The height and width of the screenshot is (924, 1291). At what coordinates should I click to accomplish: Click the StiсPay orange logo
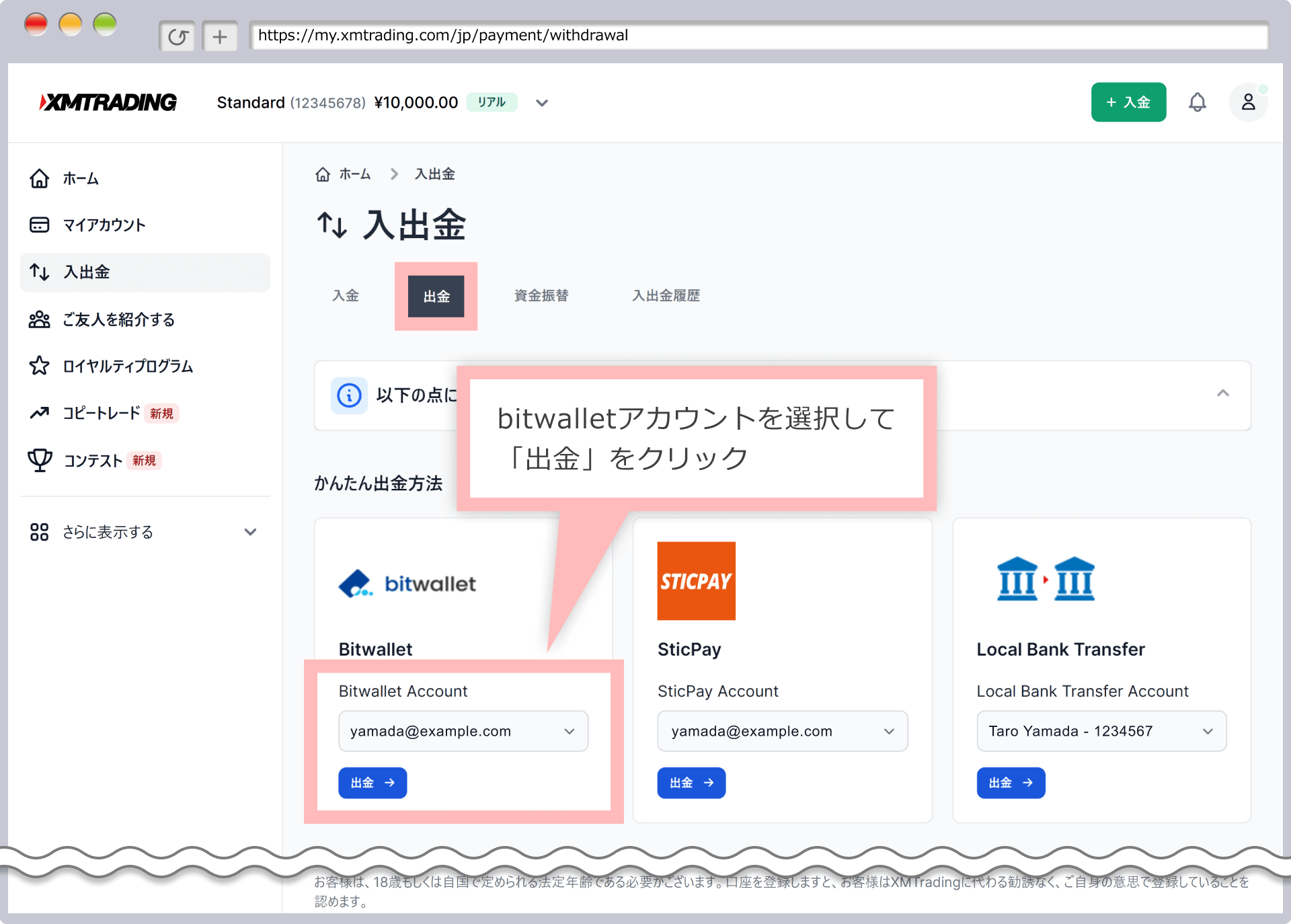pos(696,581)
